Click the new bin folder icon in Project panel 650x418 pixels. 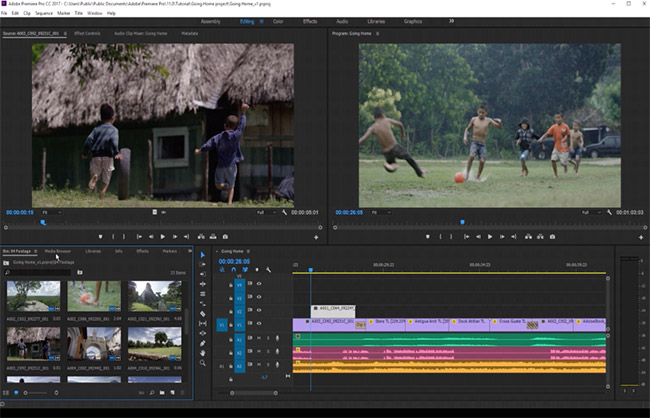(161, 393)
